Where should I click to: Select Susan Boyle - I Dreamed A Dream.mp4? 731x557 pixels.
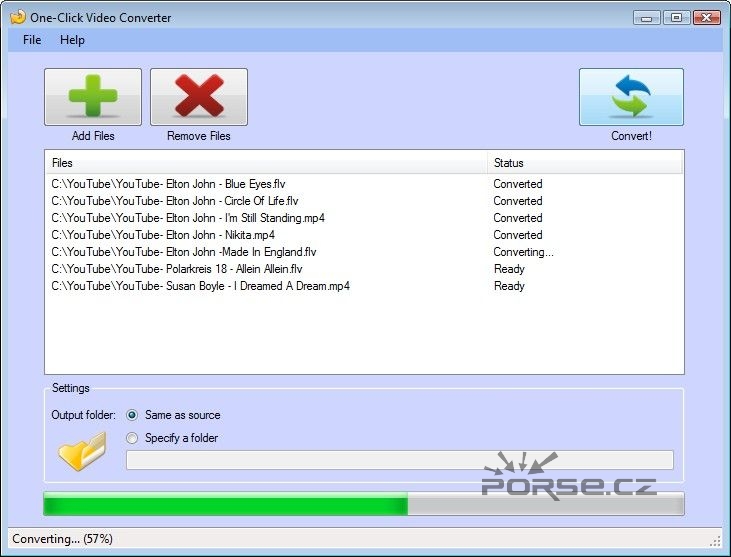pos(200,286)
